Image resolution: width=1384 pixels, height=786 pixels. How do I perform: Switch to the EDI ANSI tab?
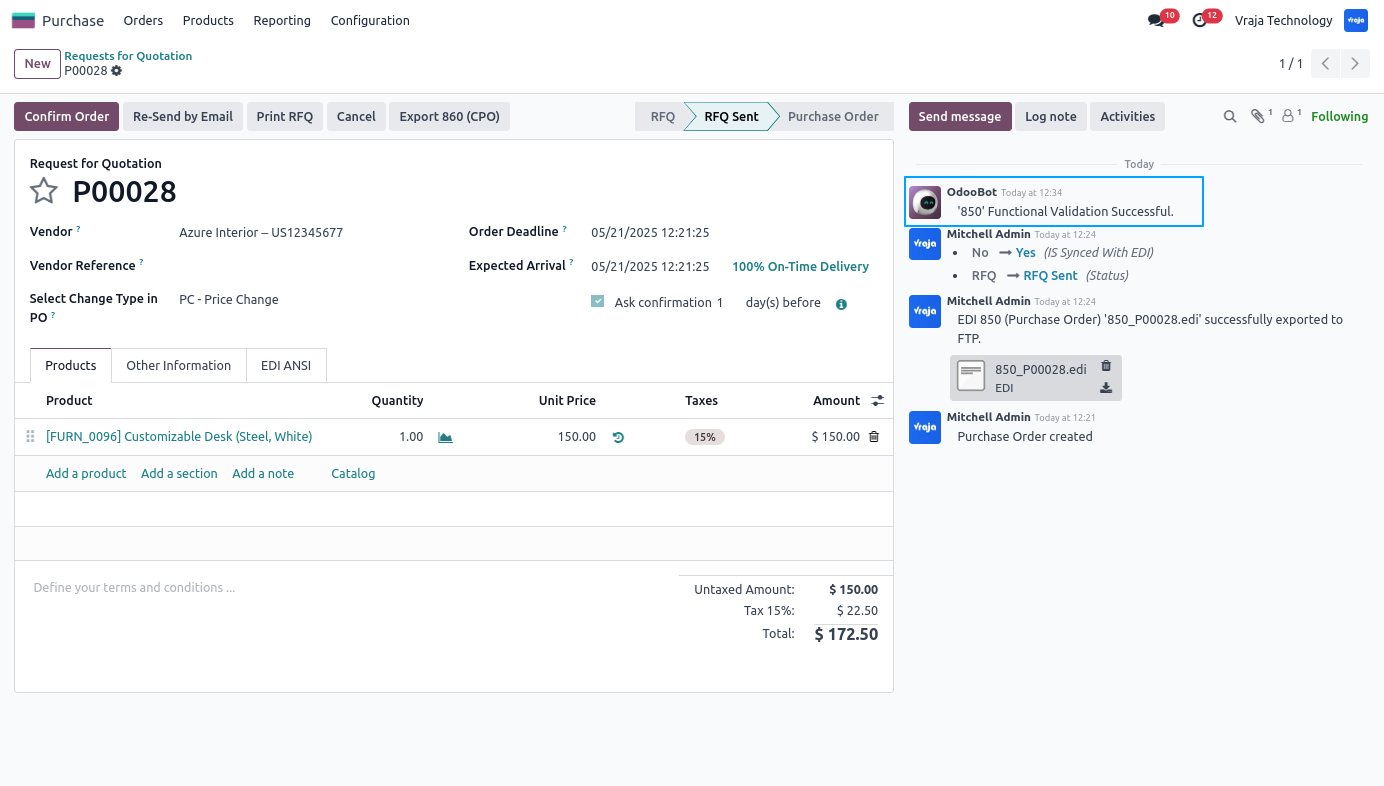pos(286,366)
